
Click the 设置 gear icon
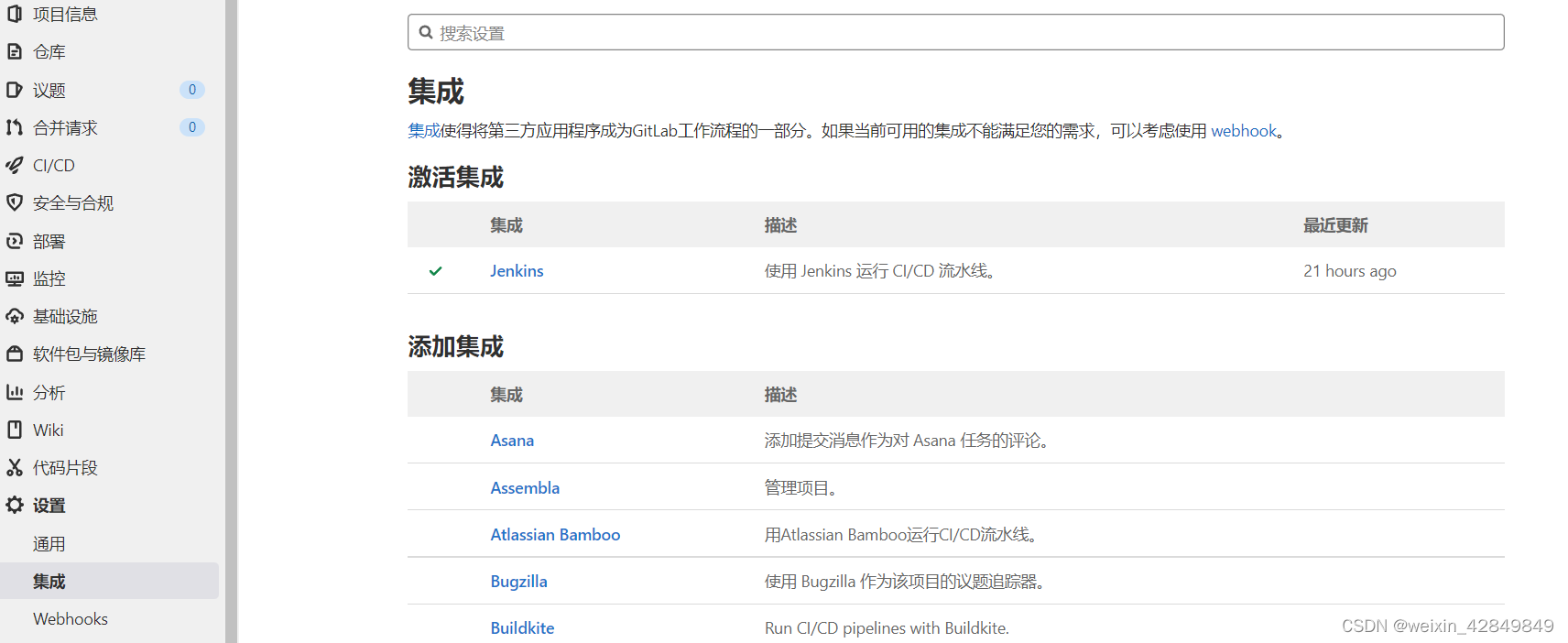click(x=15, y=505)
